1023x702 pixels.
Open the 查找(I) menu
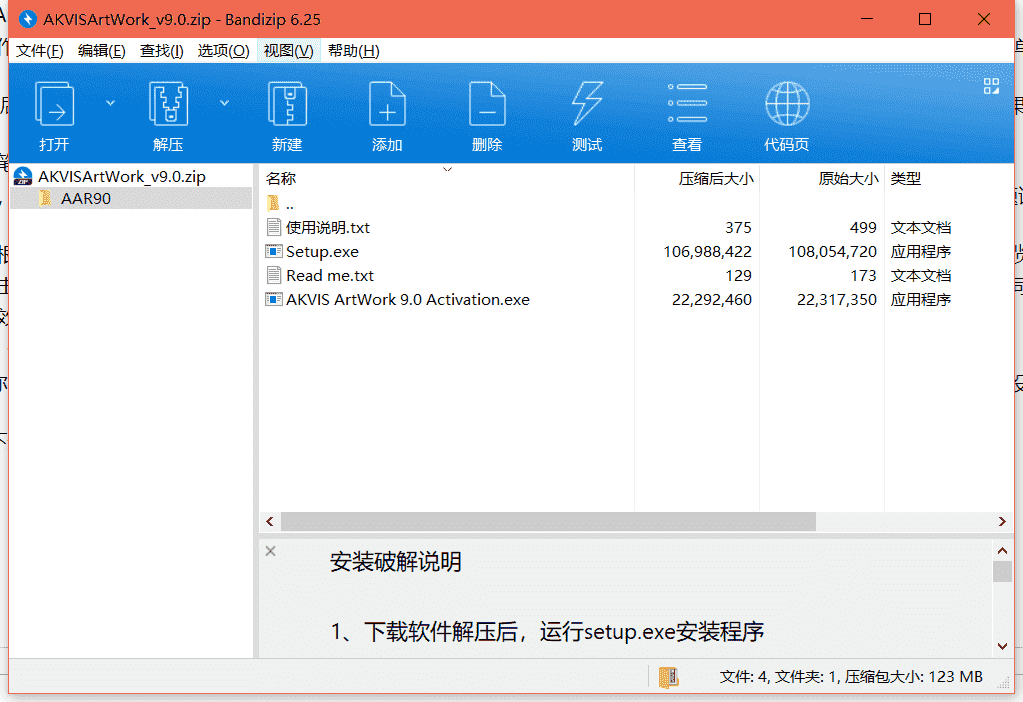pyautogui.click(x=161, y=51)
